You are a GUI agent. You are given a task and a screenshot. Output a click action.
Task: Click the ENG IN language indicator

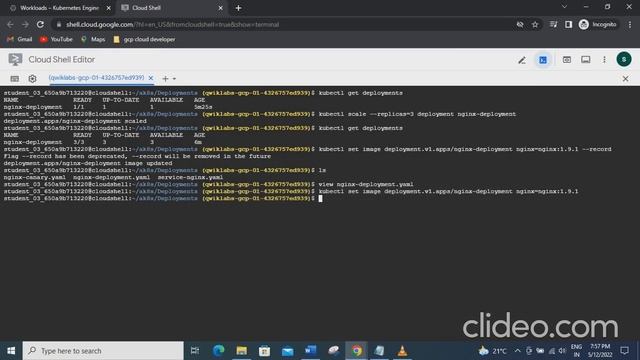click(x=576, y=351)
